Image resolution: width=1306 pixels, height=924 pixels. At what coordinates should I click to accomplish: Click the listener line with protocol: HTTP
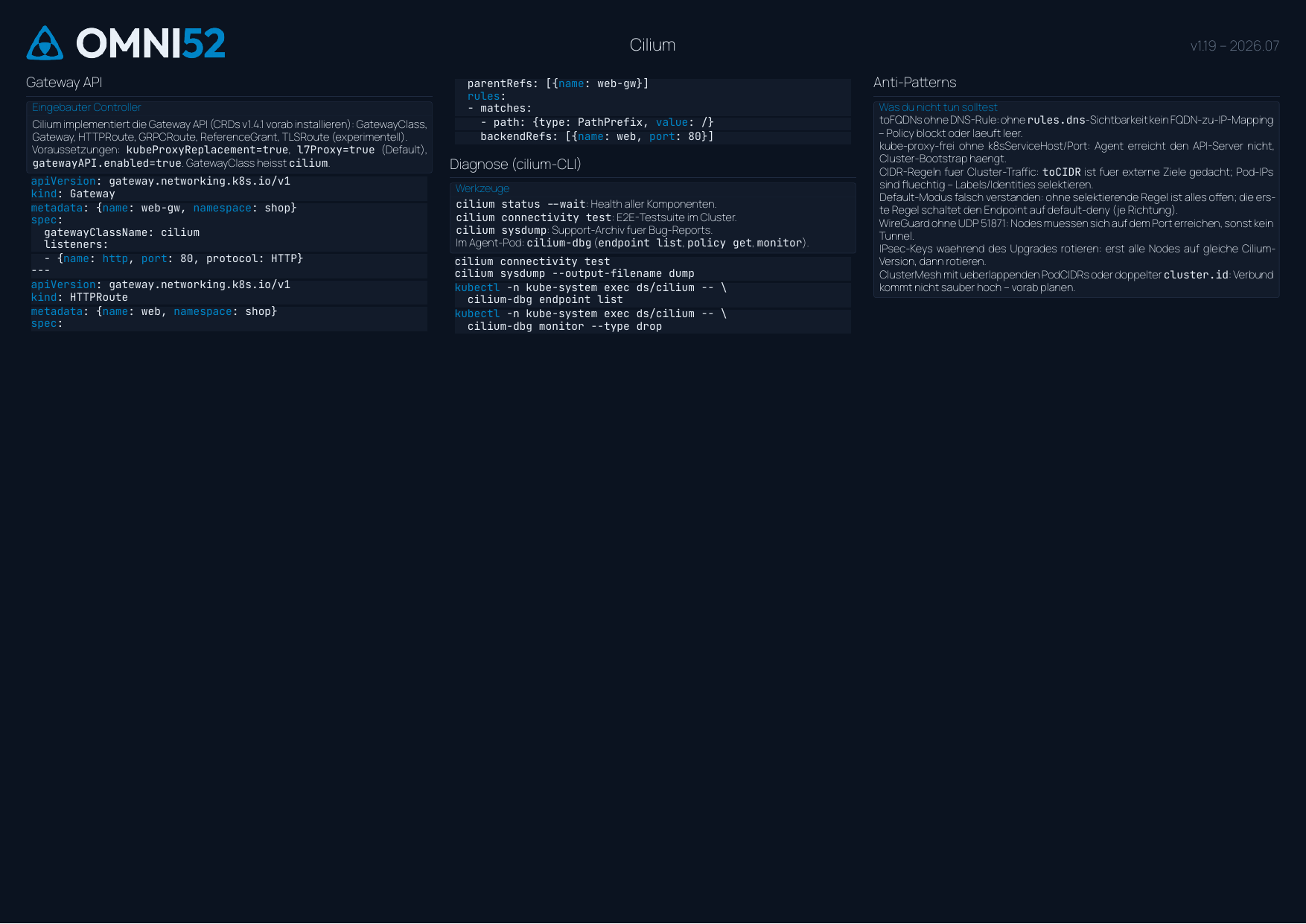173,258
